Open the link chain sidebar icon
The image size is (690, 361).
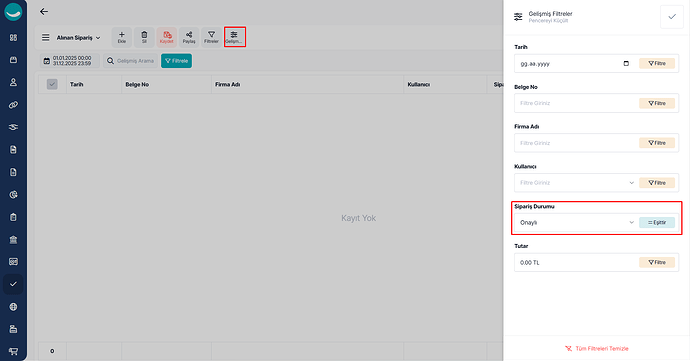click(13, 105)
